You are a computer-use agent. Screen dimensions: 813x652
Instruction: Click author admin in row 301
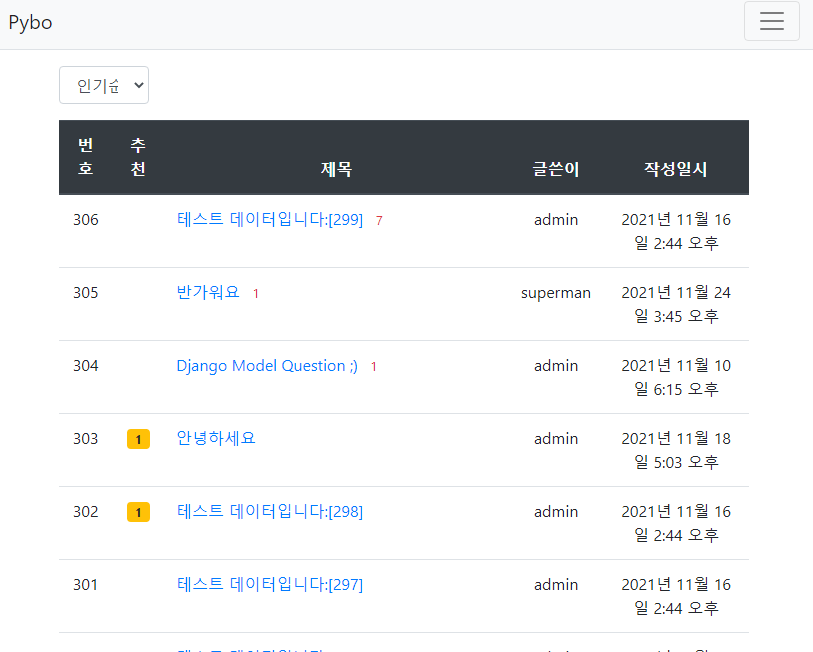(556, 585)
